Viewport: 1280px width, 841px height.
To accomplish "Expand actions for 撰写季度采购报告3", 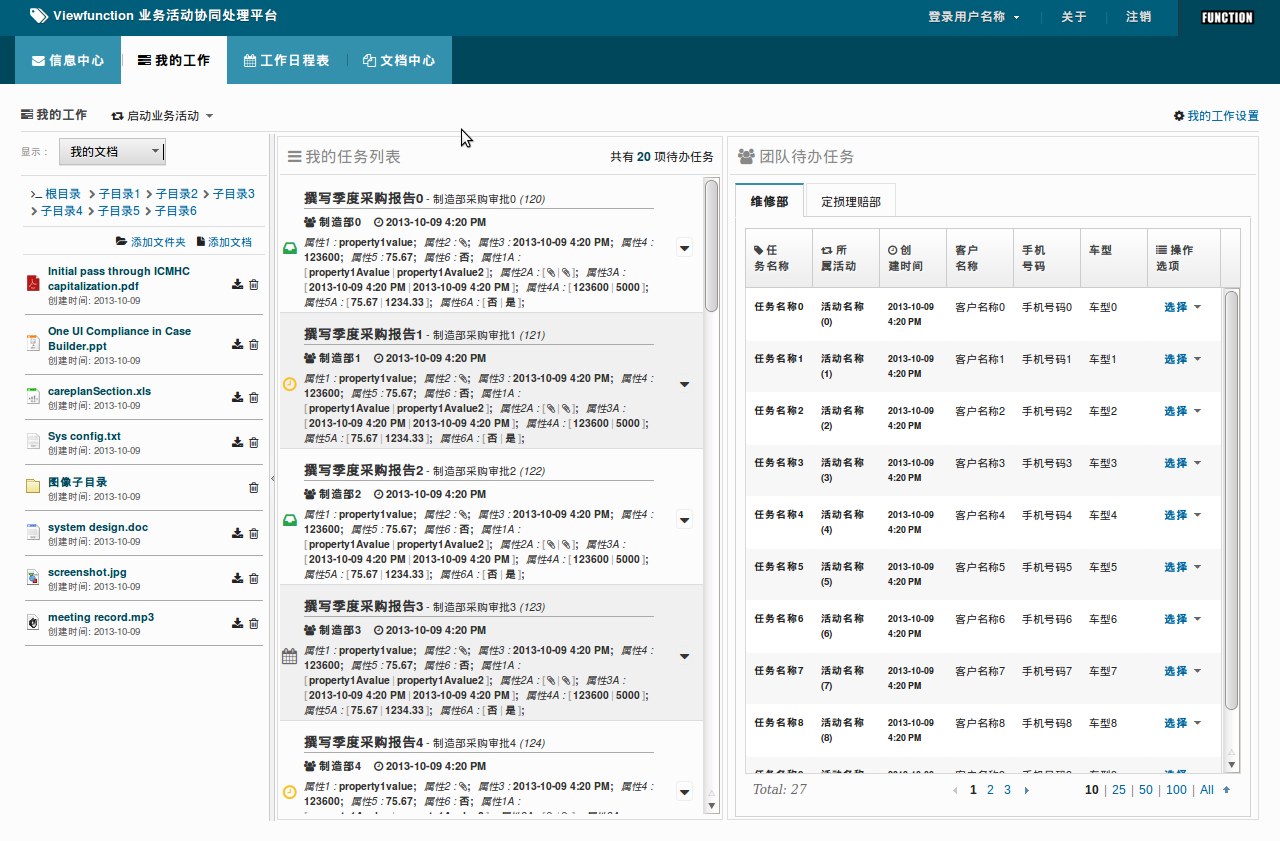I will 685,656.
